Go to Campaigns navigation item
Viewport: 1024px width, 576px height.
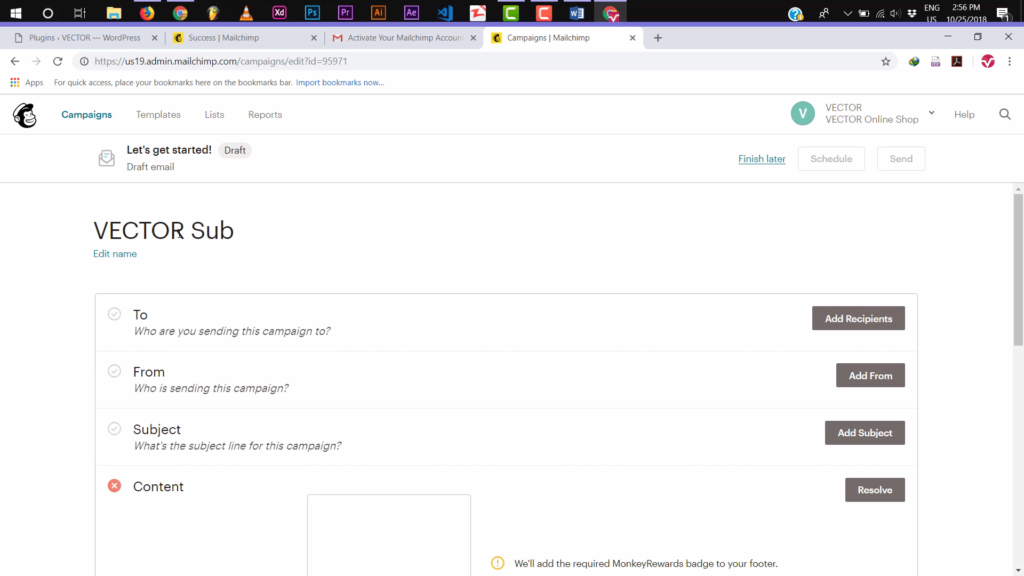[x=86, y=114]
